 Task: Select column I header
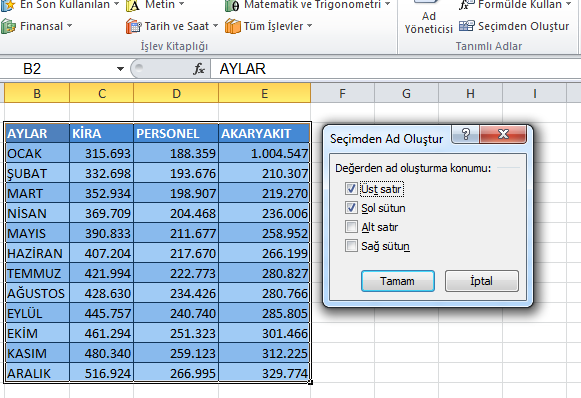534,93
